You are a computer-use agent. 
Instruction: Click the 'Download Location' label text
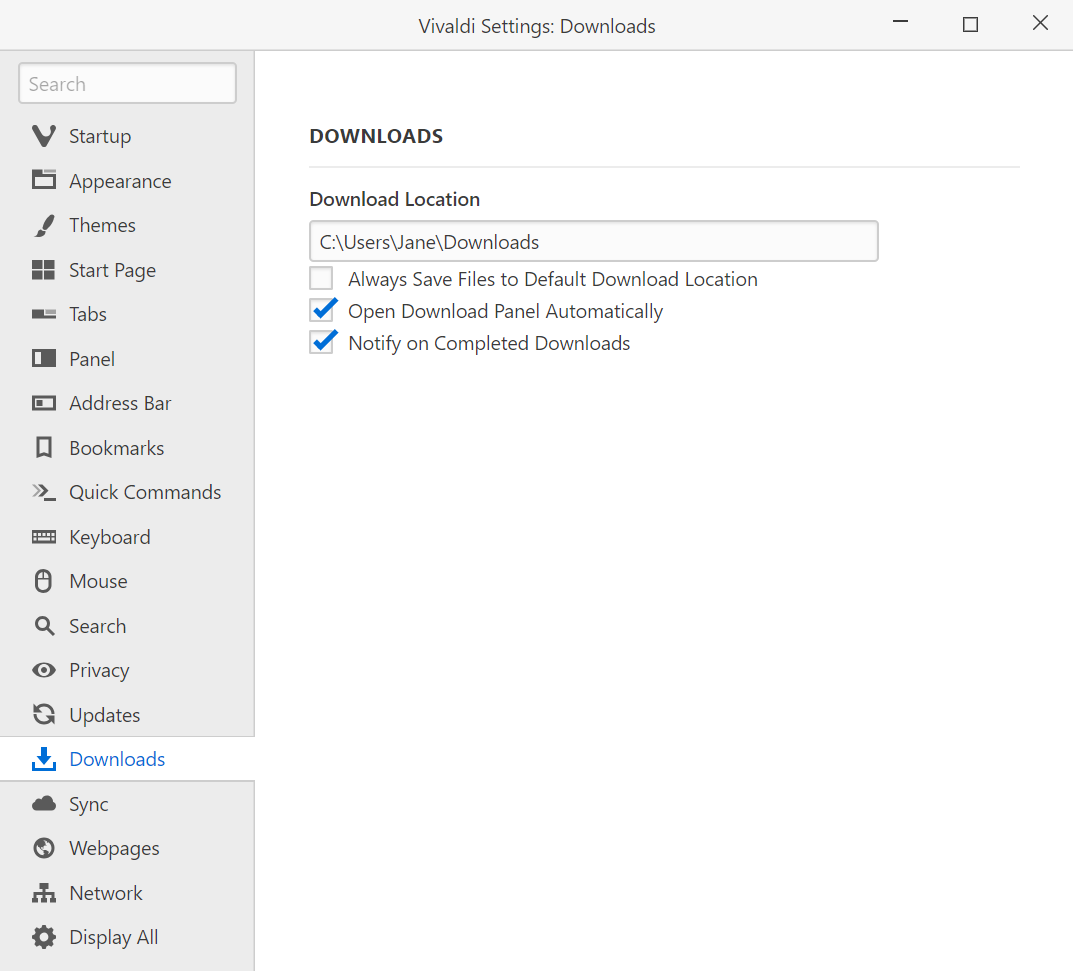pos(395,199)
